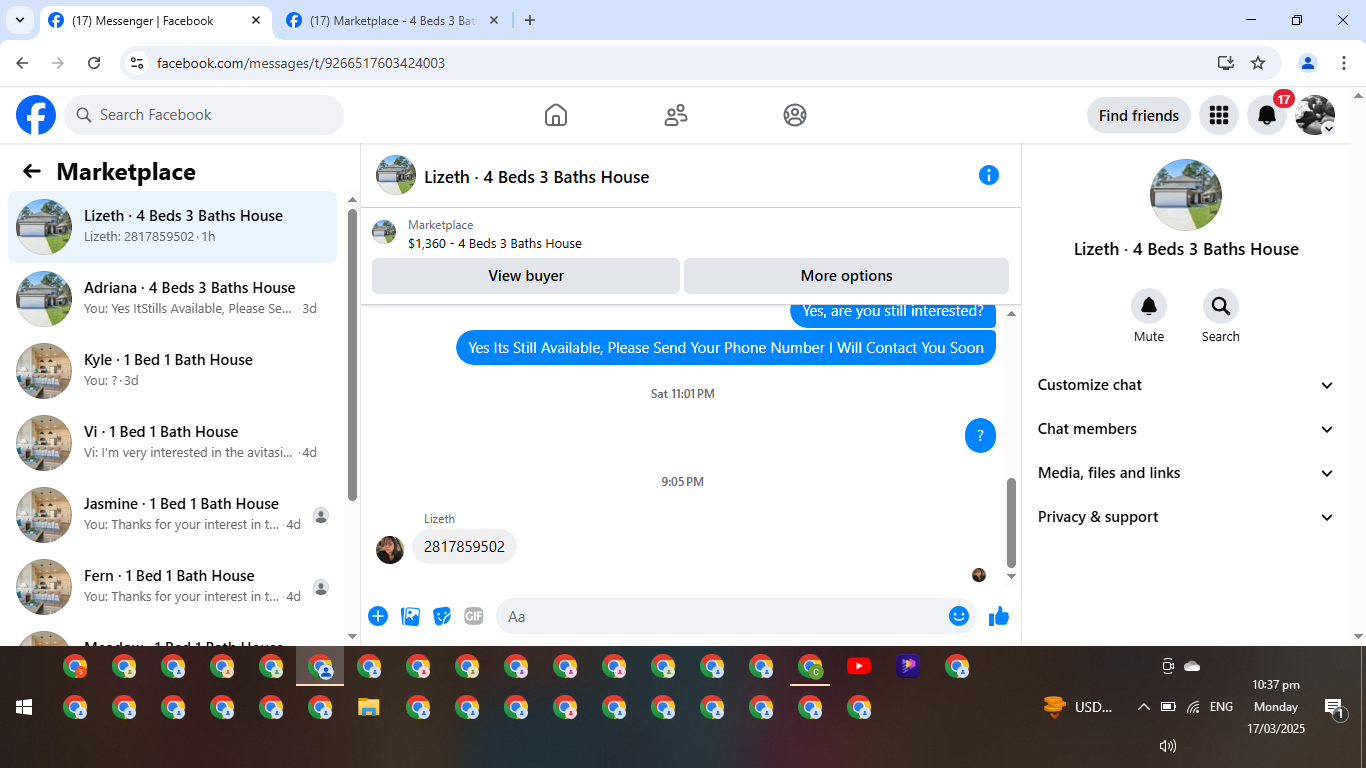This screenshot has width=1366, height=768.
Task: Bookmark this page with the star icon
Action: 1258,63
